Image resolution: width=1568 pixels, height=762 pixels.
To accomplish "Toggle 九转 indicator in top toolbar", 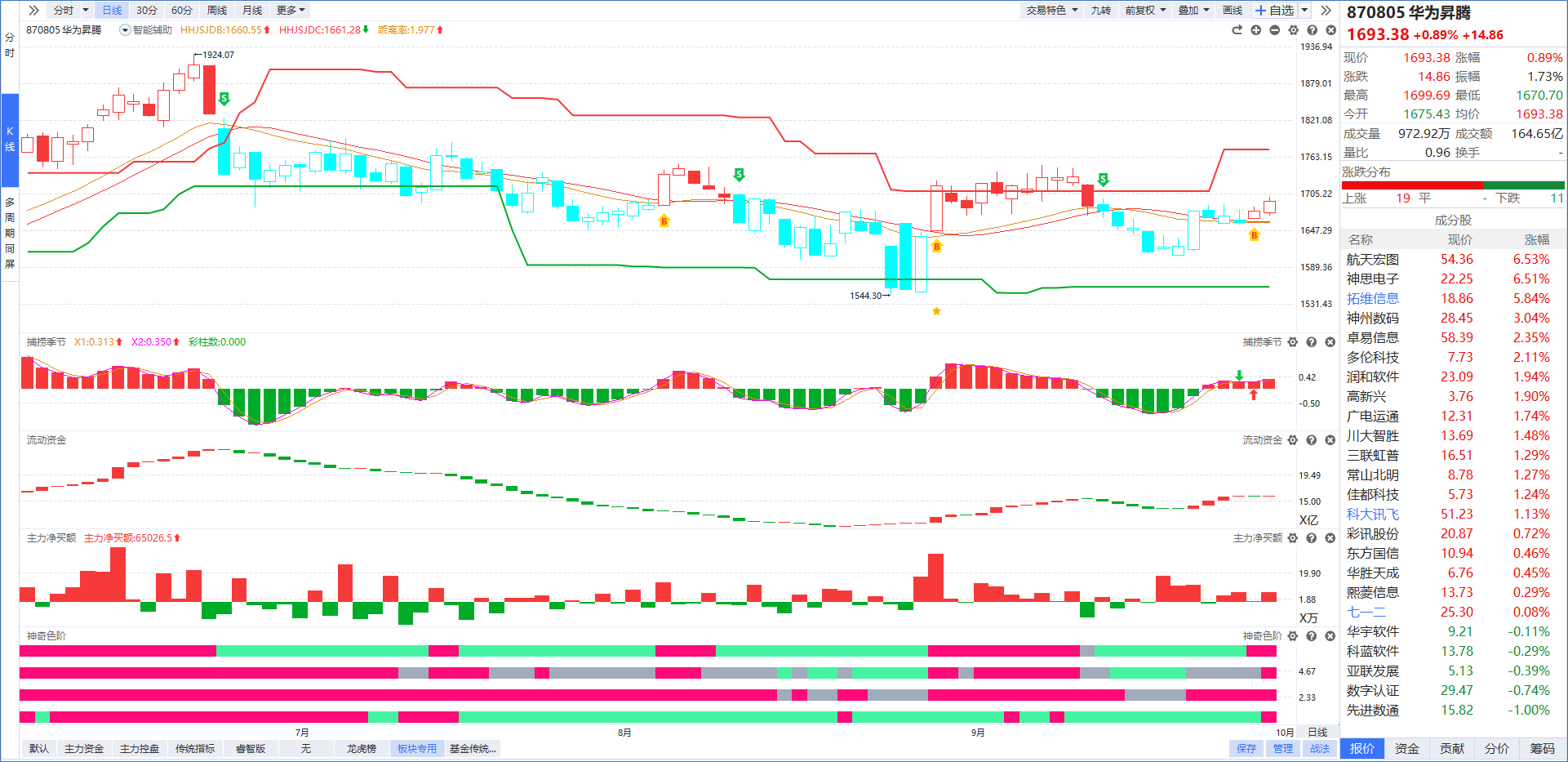I will 1100,11.
